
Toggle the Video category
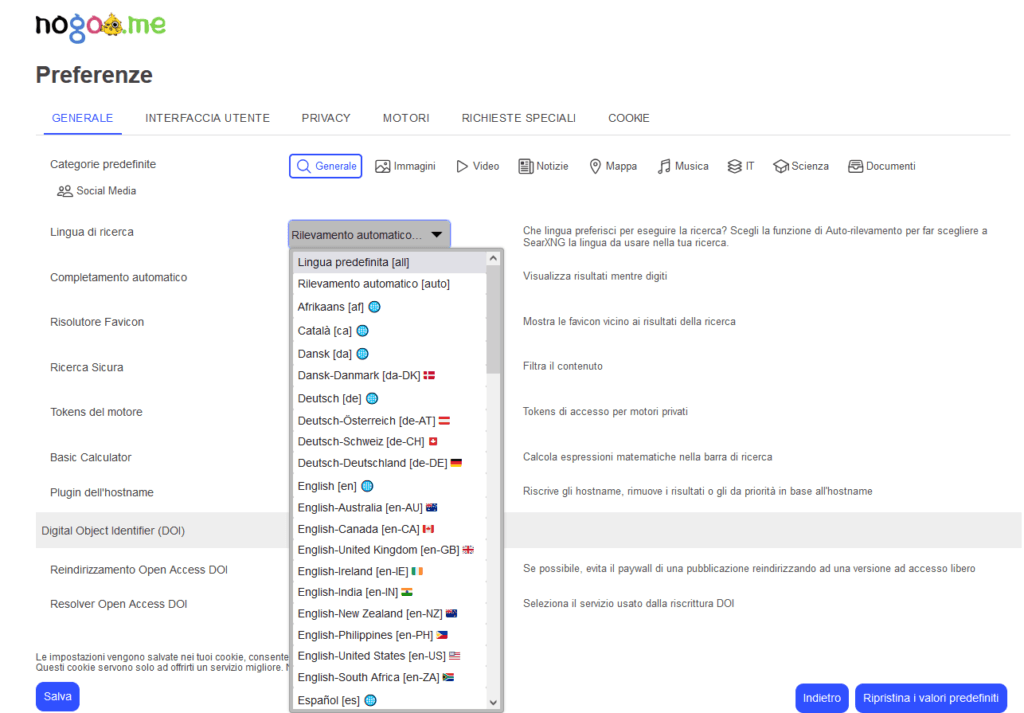pyautogui.click(x=477, y=166)
